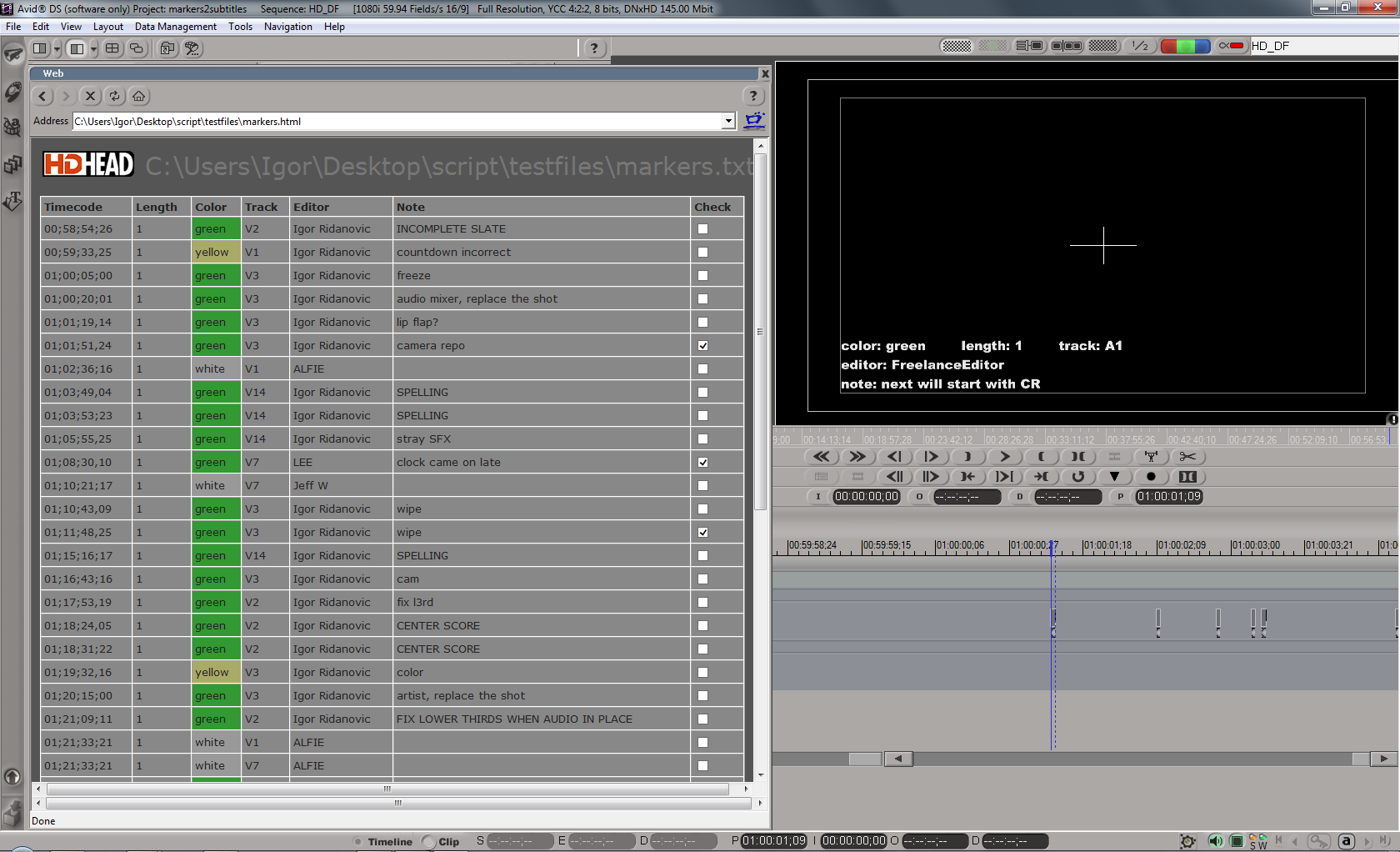Open the File menu
Viewport: 1400px width, 852px height.
(x=13, y=27)
